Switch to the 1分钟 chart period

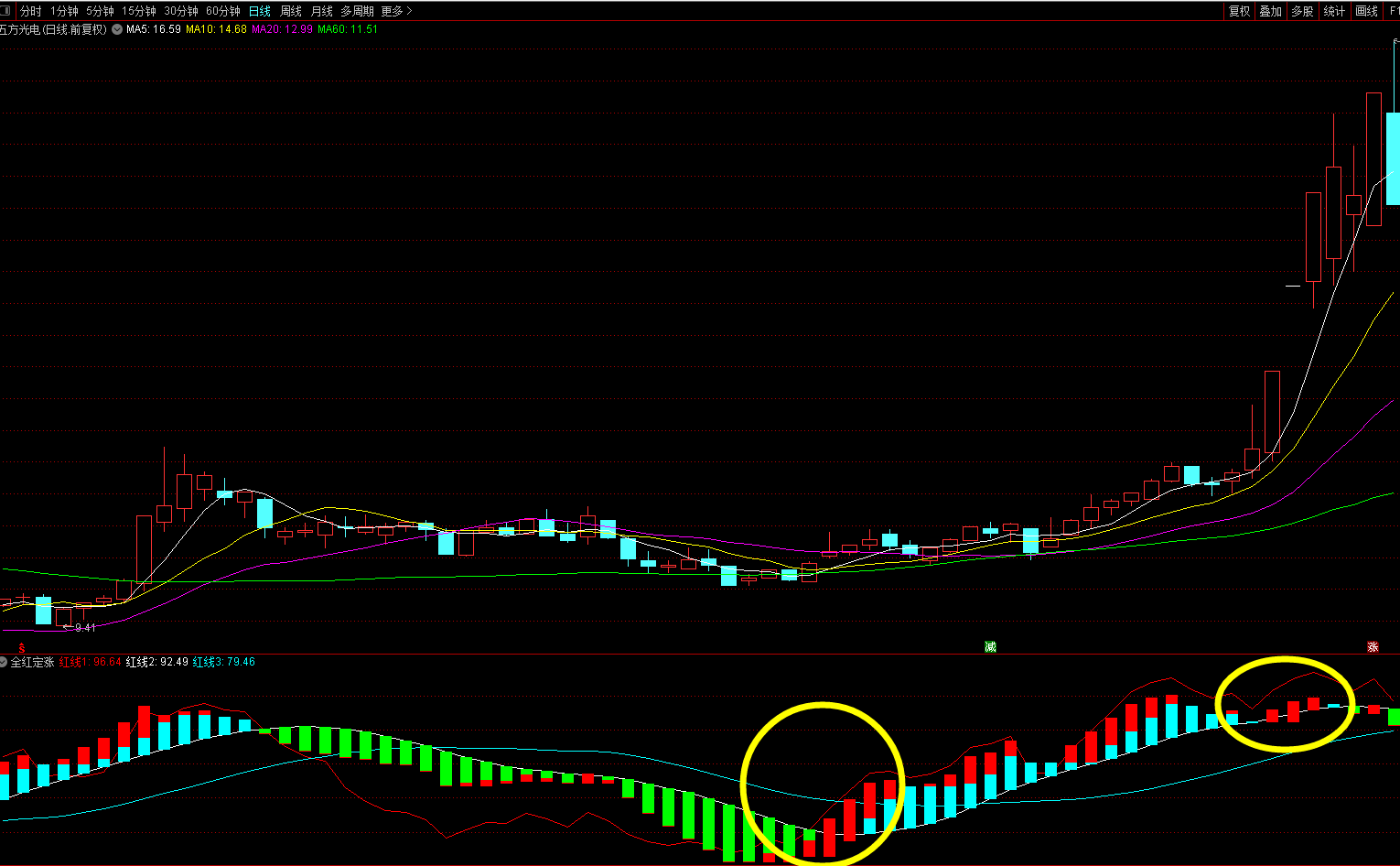pos(64,11)
